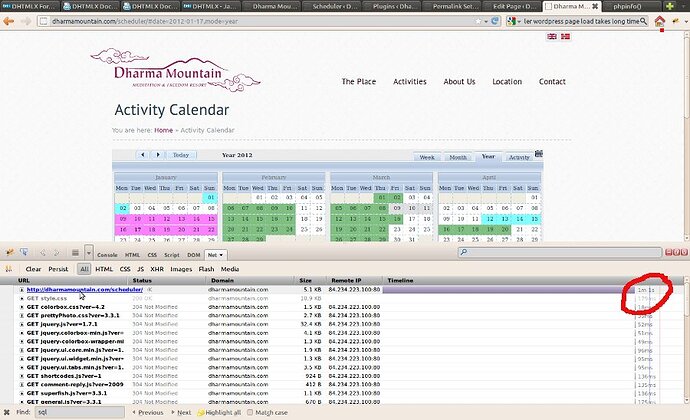This screenshot has height=420, width=690.
Task: Switch site language to English flag
Action: coord(552,37)
